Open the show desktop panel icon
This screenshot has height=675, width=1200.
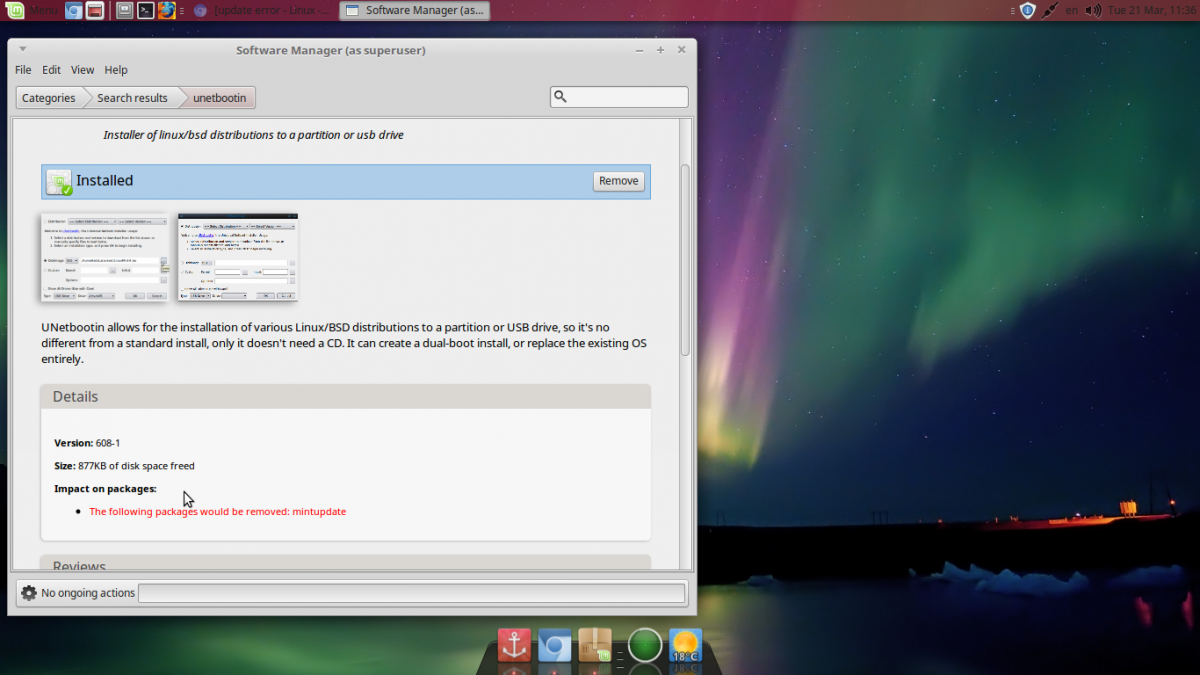(124, 11)
